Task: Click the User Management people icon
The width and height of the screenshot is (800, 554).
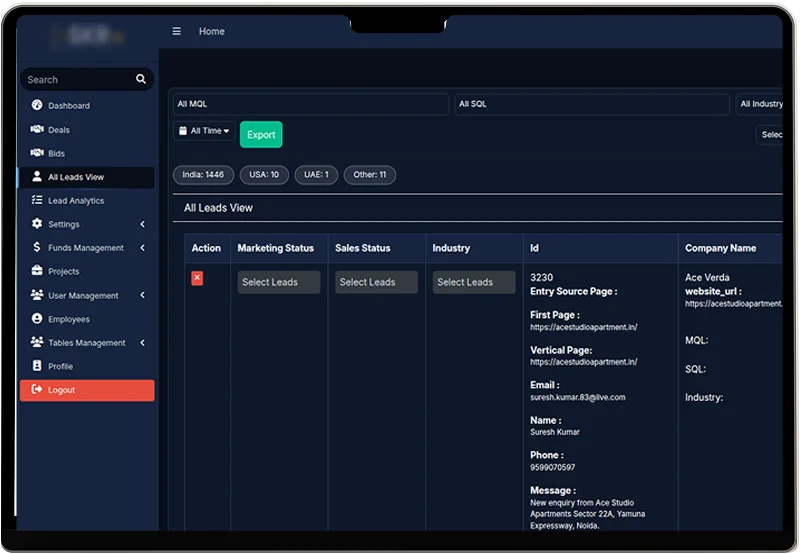Action: pos(37,295)
